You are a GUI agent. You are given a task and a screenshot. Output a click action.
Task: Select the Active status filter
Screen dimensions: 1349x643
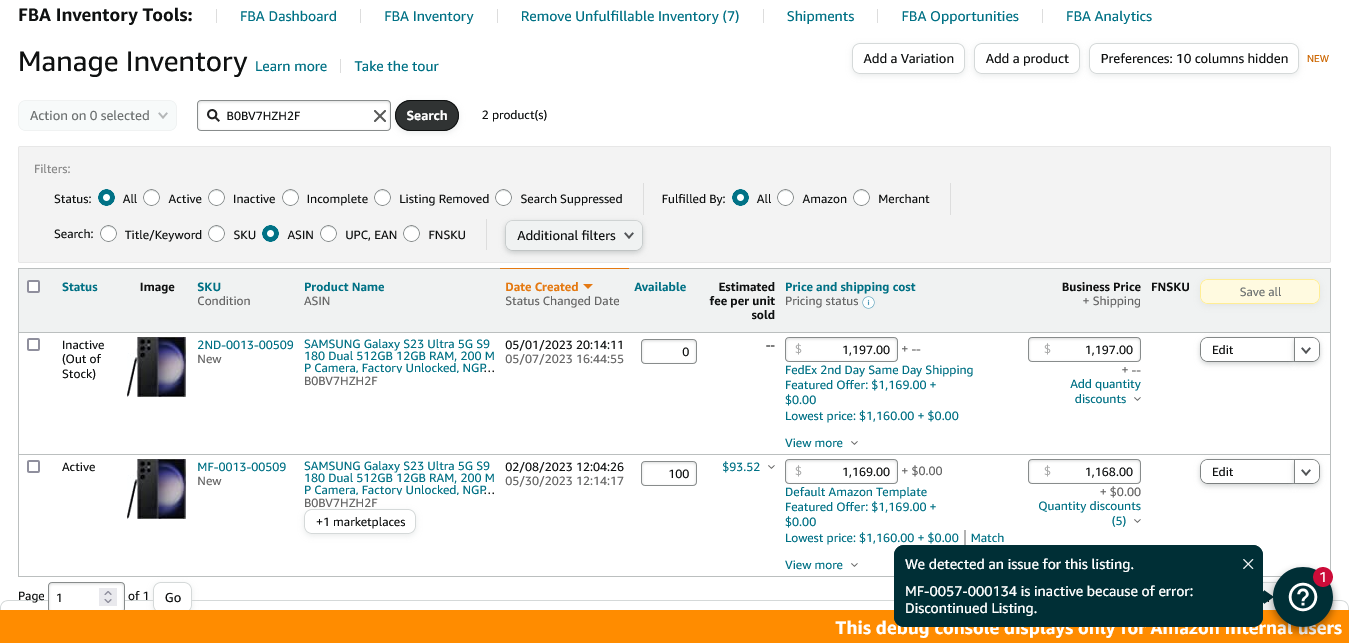[x=152, y=198]
